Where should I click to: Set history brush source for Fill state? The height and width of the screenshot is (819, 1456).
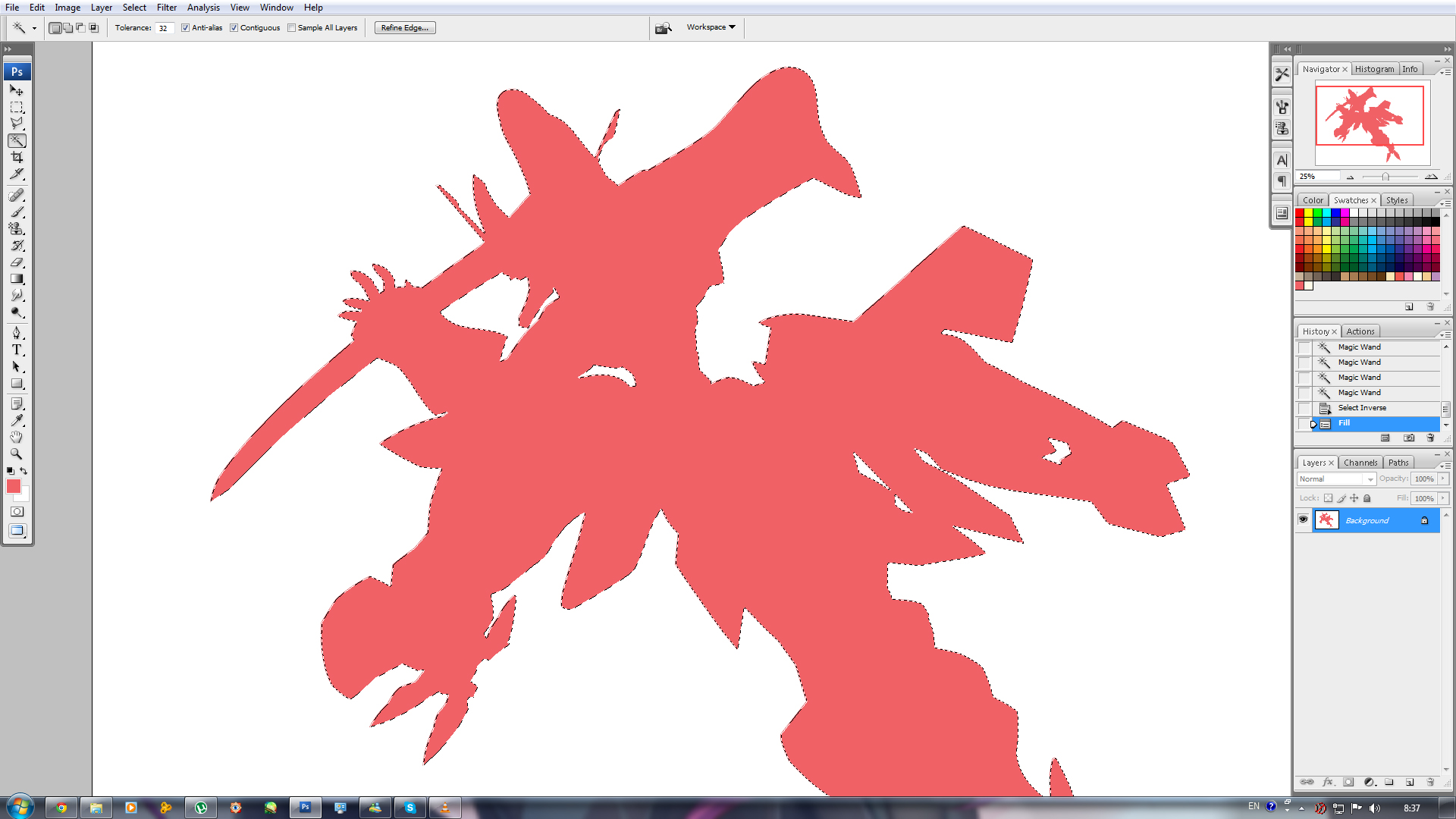coord(1304,423)
